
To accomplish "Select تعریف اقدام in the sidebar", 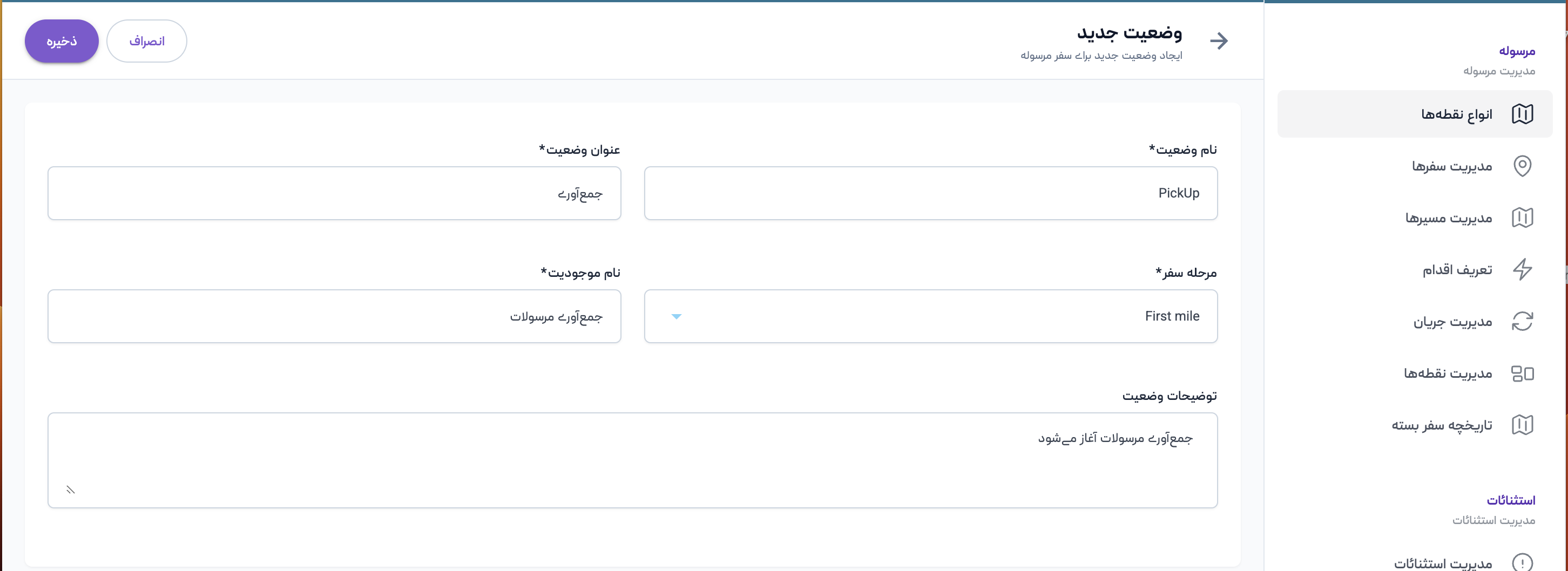I will pos(1457,269).
